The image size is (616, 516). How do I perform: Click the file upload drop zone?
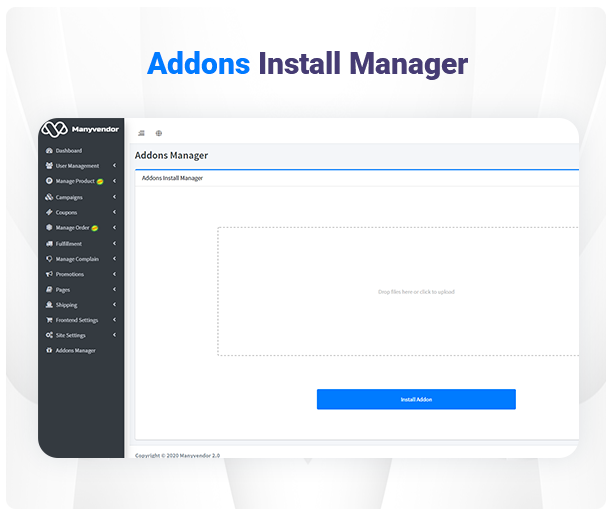[x=398, y=291]
